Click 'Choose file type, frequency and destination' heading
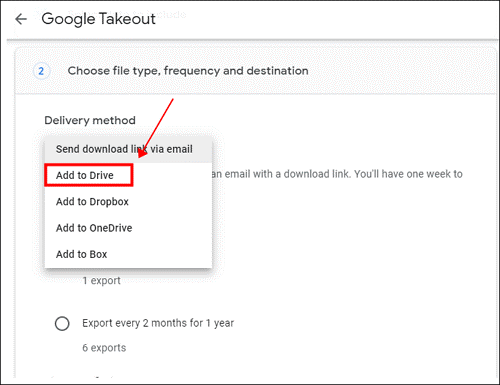500x385 pixels. tap(188, 71)
